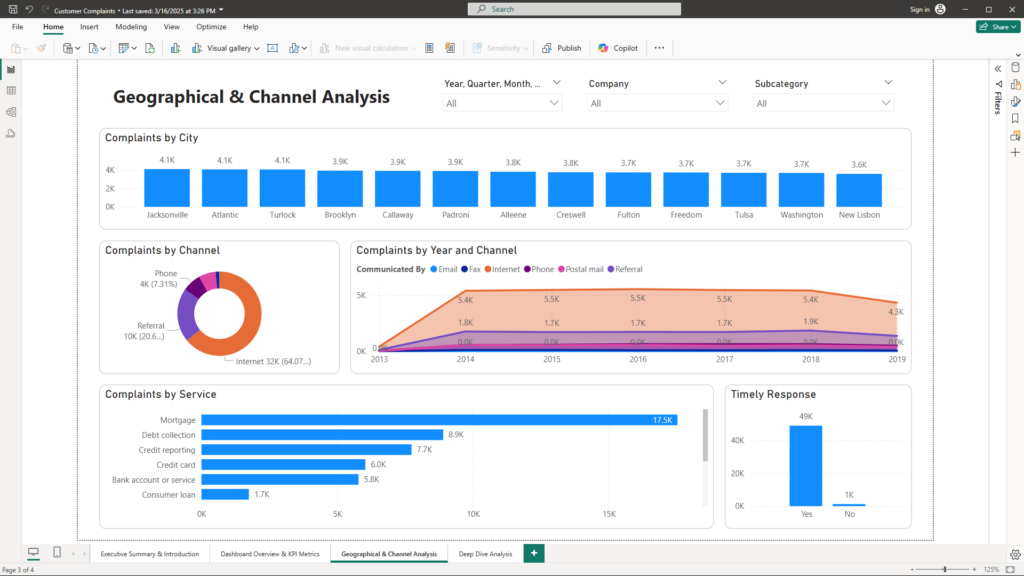Open the Modeling ribbon tab

click(131, 27)
